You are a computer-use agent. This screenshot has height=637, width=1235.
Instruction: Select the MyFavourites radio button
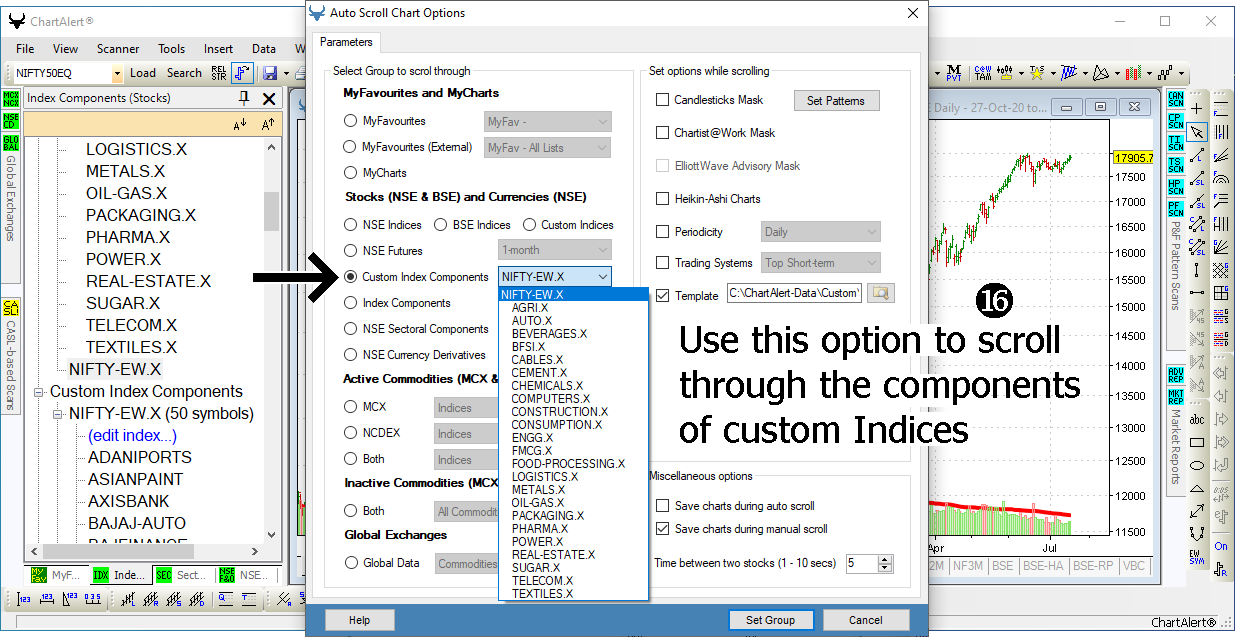click(x=350, y=121)
